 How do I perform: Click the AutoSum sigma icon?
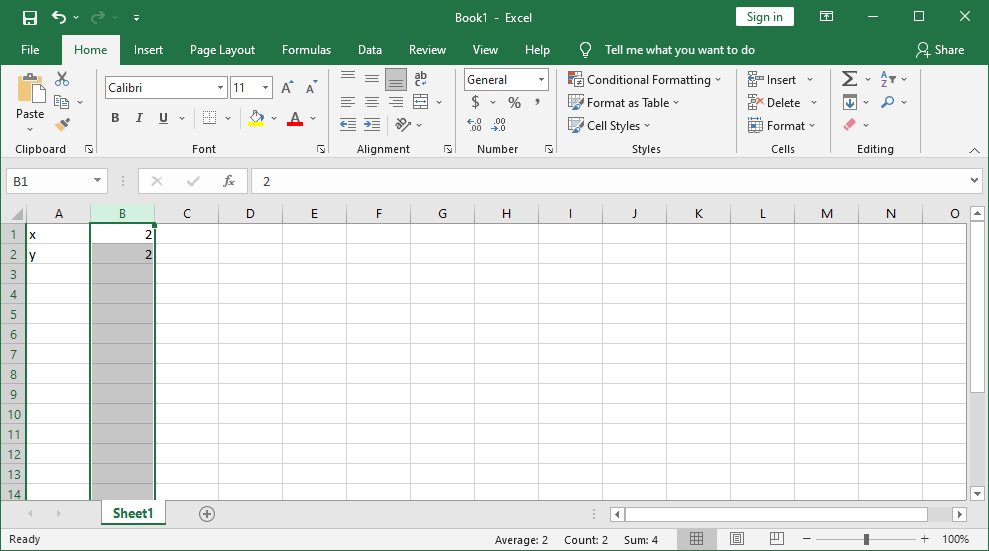pyautogui.click(x=850, y=79)
